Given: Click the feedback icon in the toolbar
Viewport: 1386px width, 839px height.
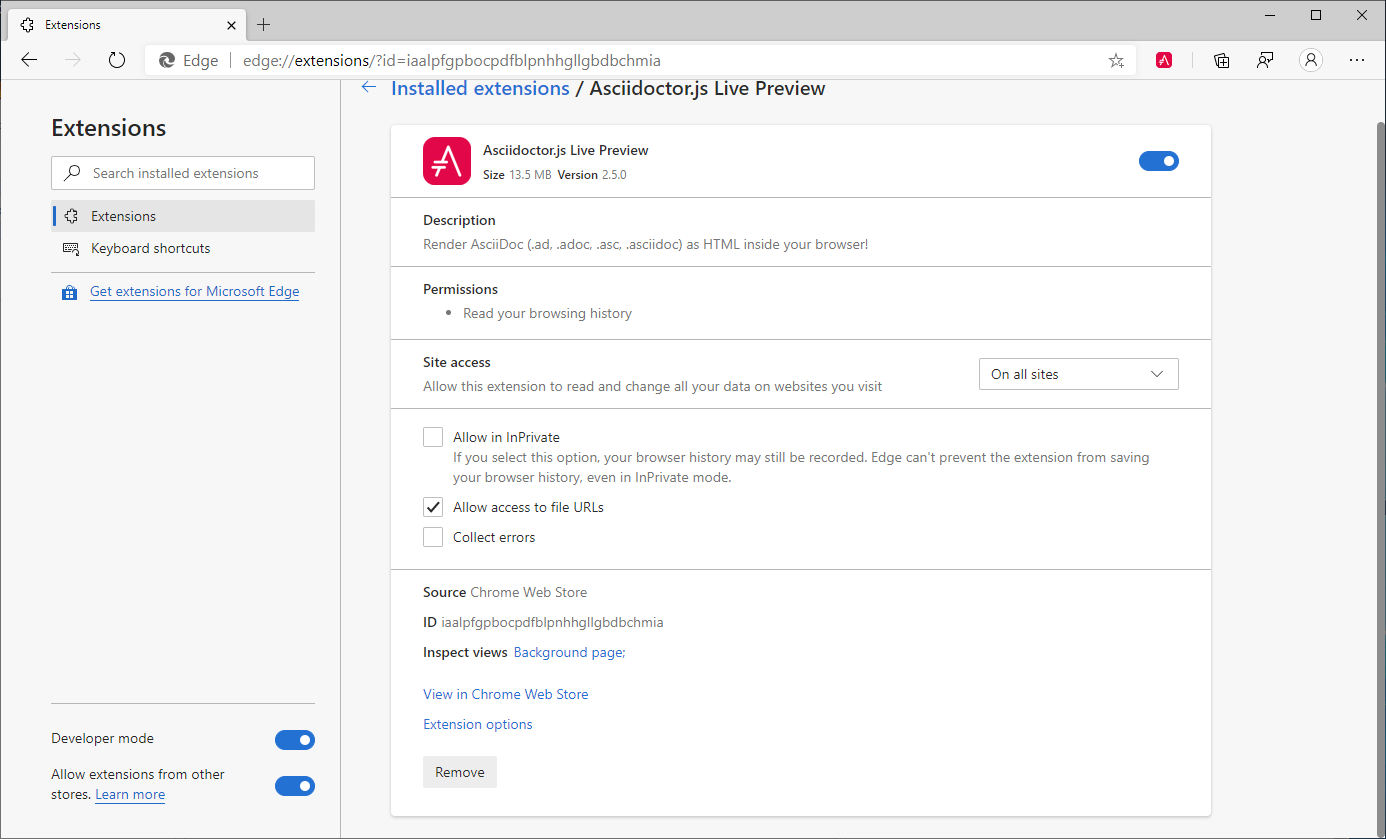Looking at the screenshot, I should (1265, 60).
